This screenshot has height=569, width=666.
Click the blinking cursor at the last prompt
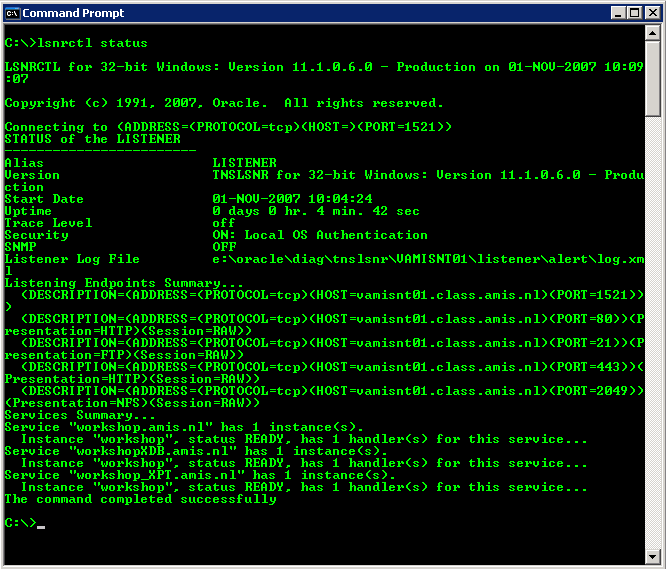tap(41, 526)
